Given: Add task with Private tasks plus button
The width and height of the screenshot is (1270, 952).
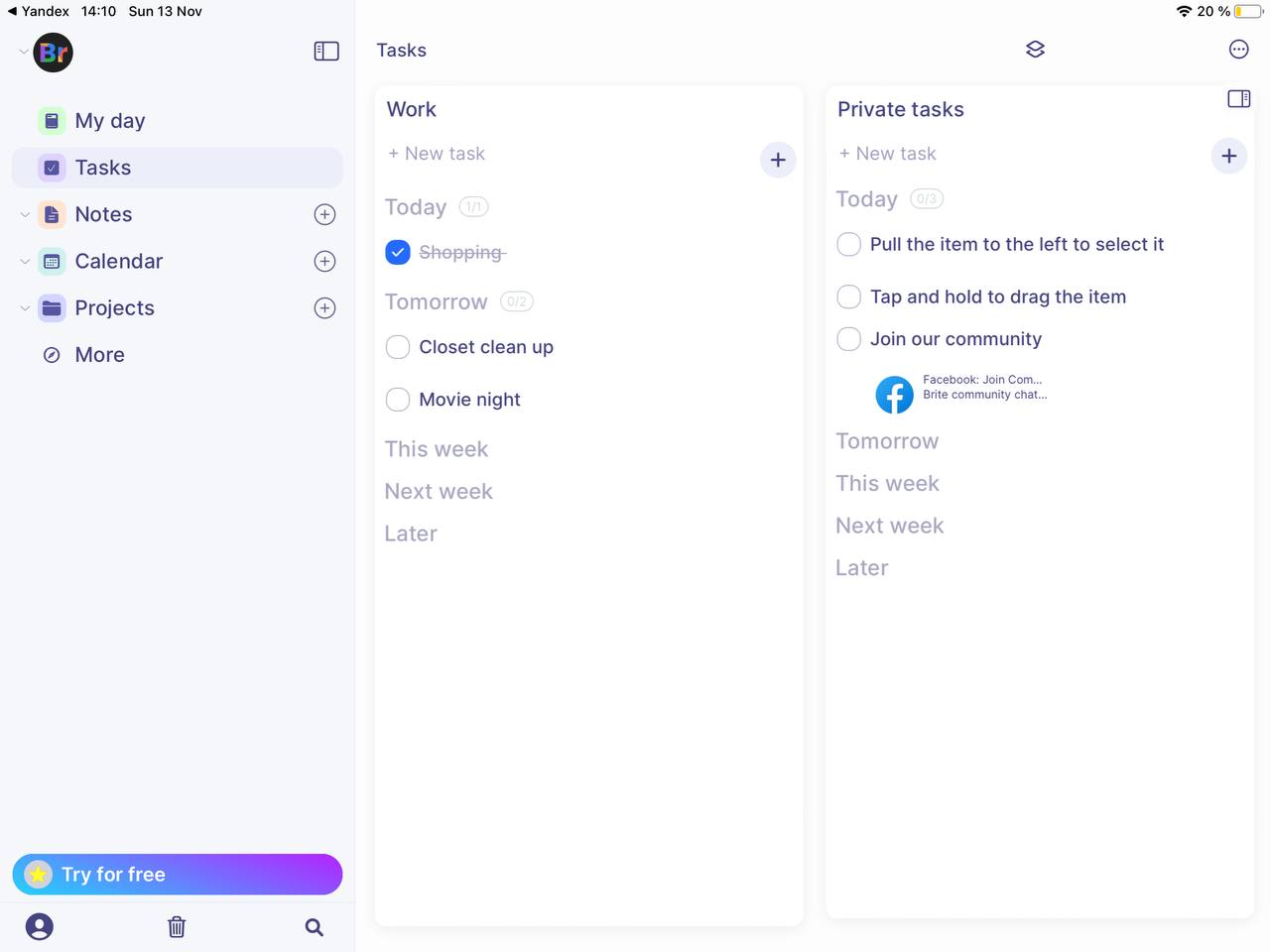Looking at the screenshot, I should coord(1229,156).
